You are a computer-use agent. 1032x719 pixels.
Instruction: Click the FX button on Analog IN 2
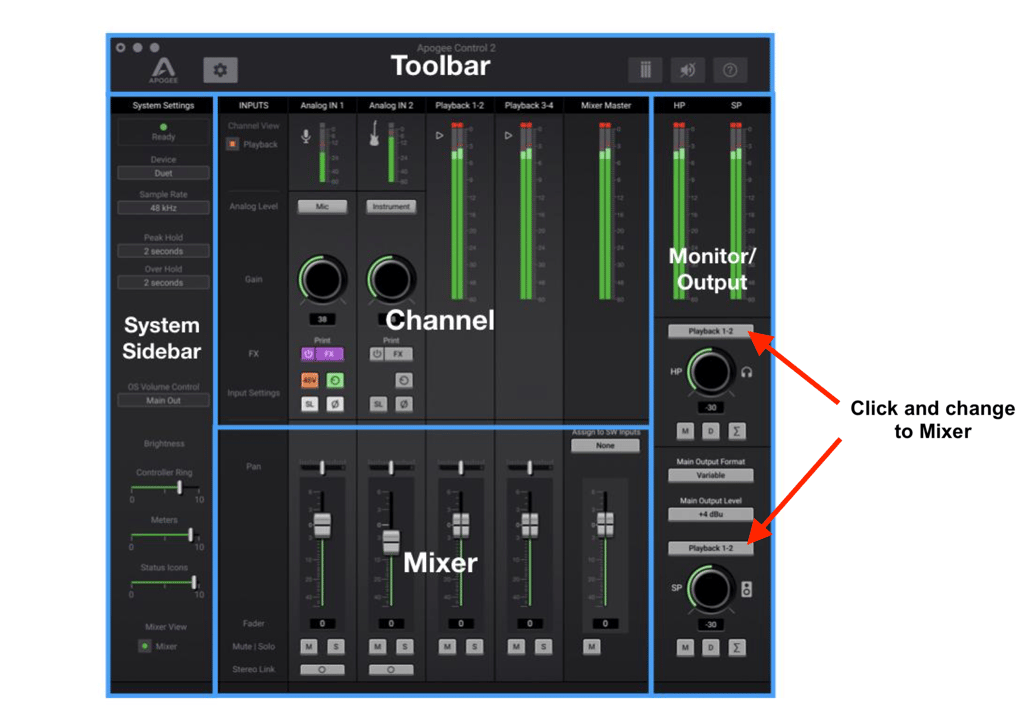(397, 354)
